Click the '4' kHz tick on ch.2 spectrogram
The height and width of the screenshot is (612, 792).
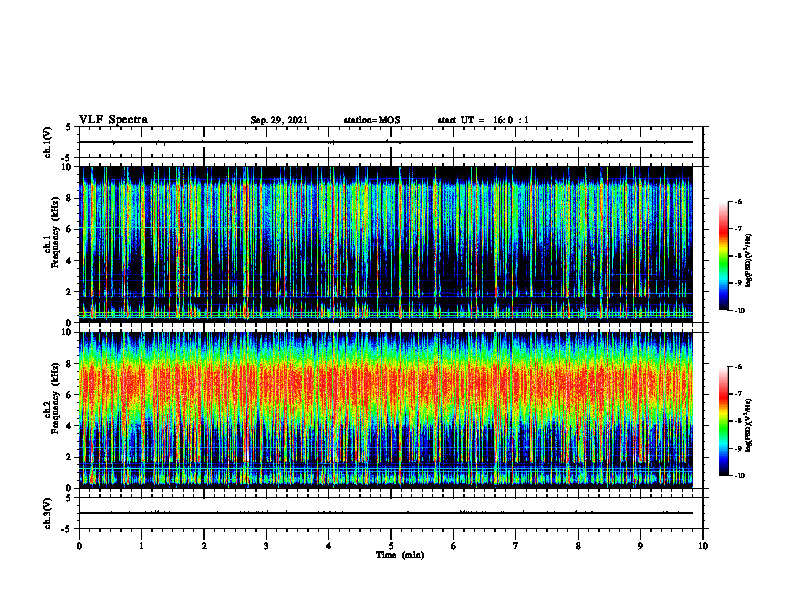(69, 426)
